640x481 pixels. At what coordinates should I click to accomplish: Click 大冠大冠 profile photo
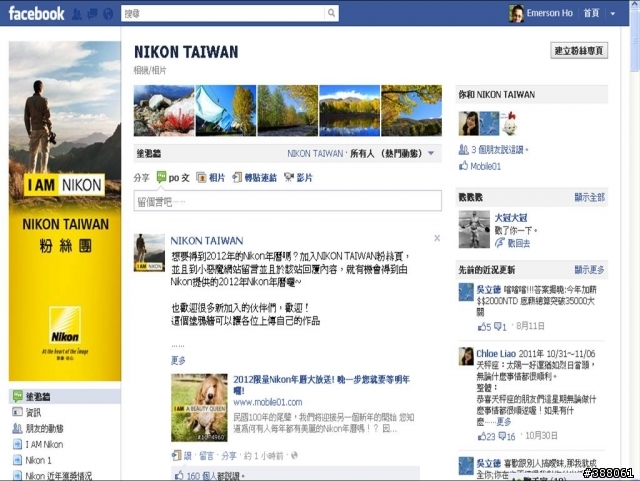[474, 229]
